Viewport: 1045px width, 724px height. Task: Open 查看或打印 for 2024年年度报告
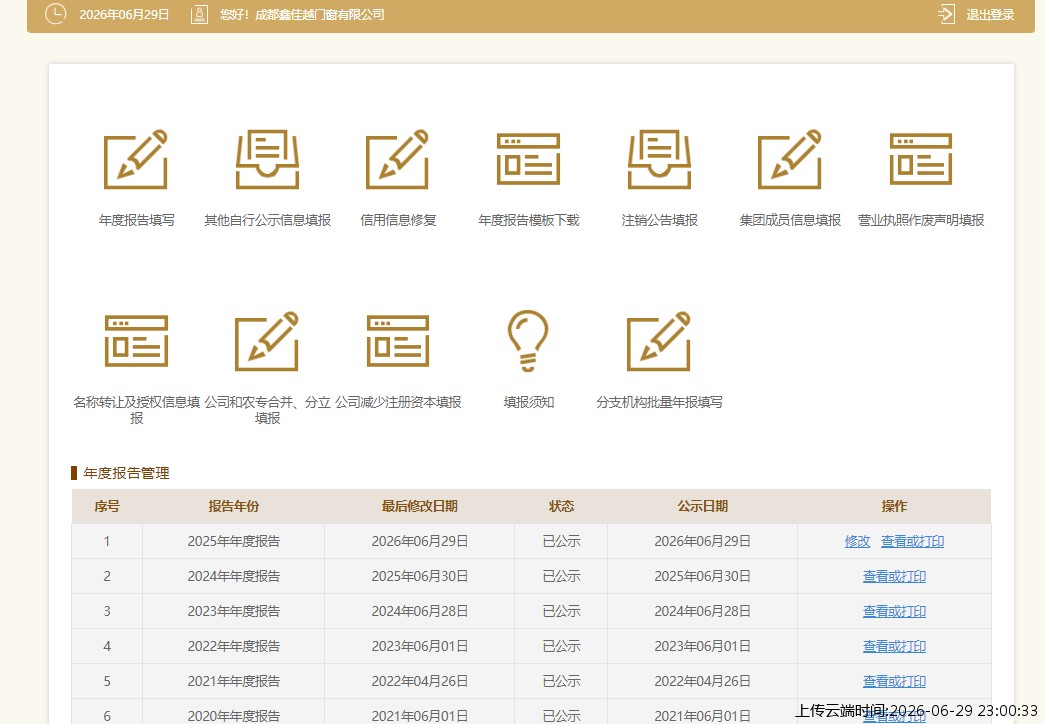click(x=894, y=576)
